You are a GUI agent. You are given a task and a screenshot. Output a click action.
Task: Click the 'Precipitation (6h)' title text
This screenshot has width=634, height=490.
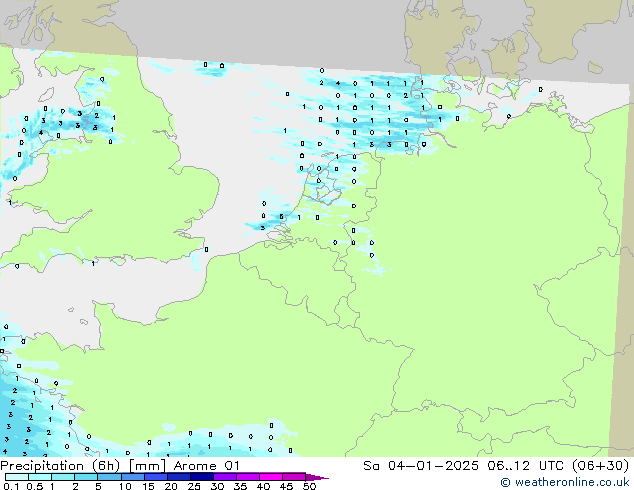point(60,466)
